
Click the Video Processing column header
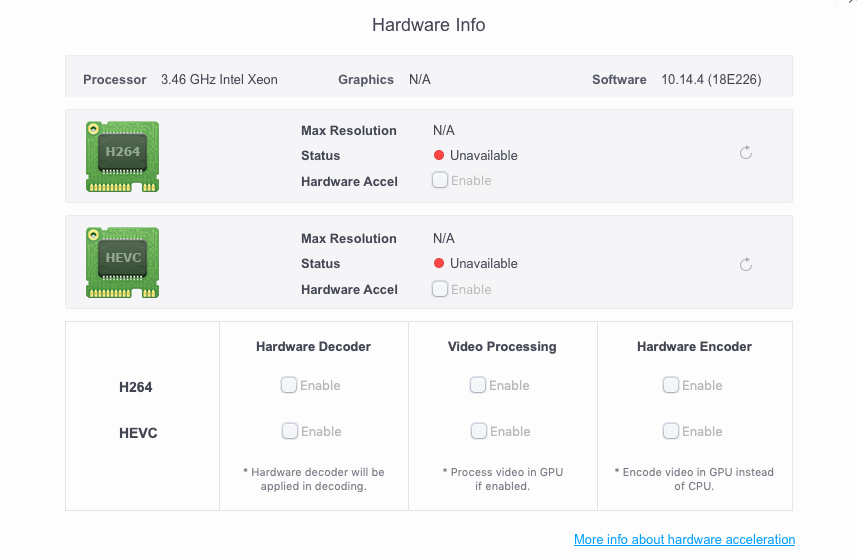(x=502, y=346)
